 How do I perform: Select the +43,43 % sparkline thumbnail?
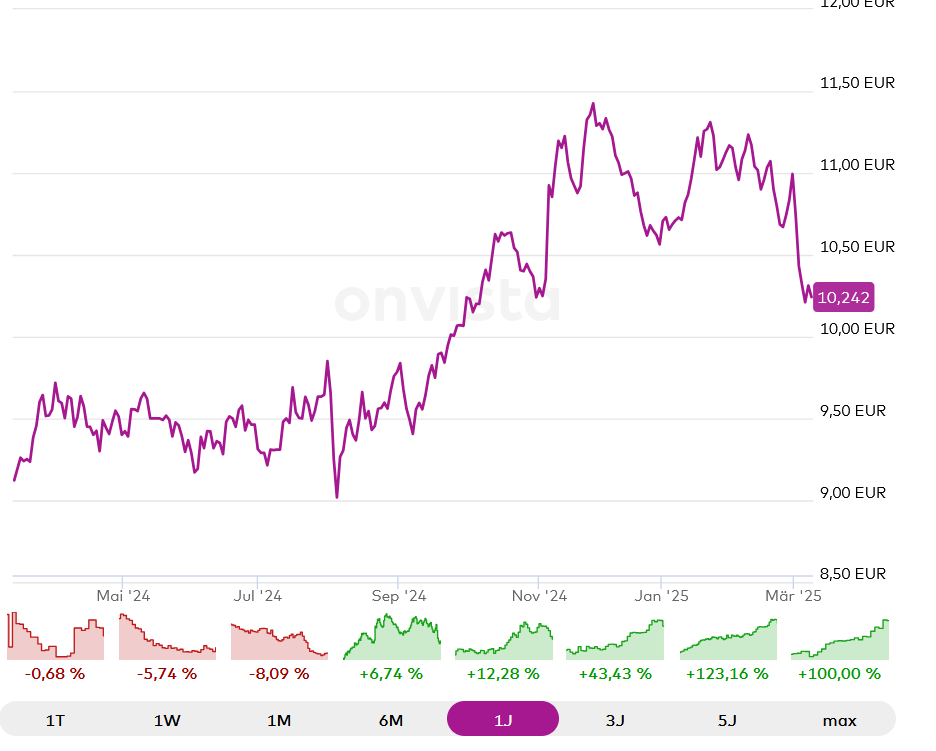click(615, 639)
